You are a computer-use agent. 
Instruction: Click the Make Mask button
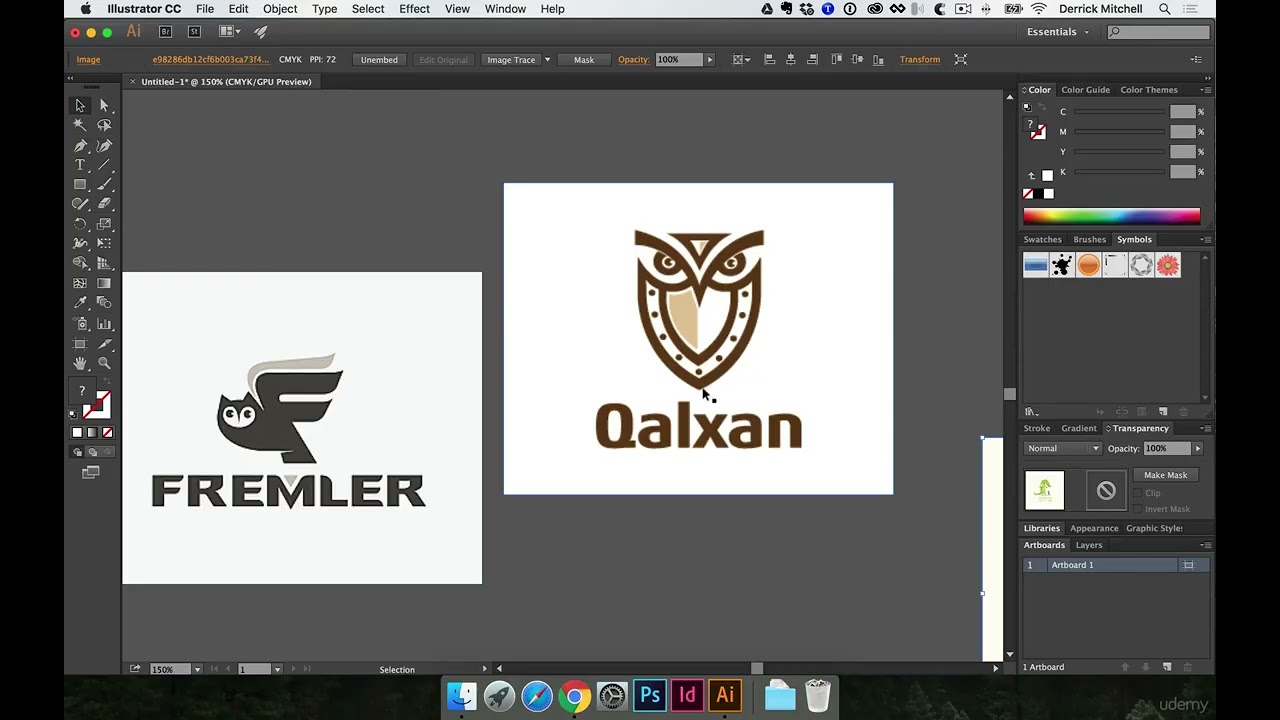pyautogui.click(x=1166, y=476)
